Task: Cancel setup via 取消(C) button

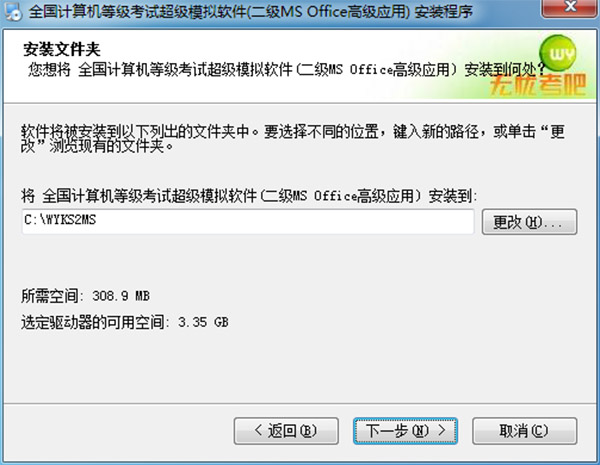Action: coord(525,431)
